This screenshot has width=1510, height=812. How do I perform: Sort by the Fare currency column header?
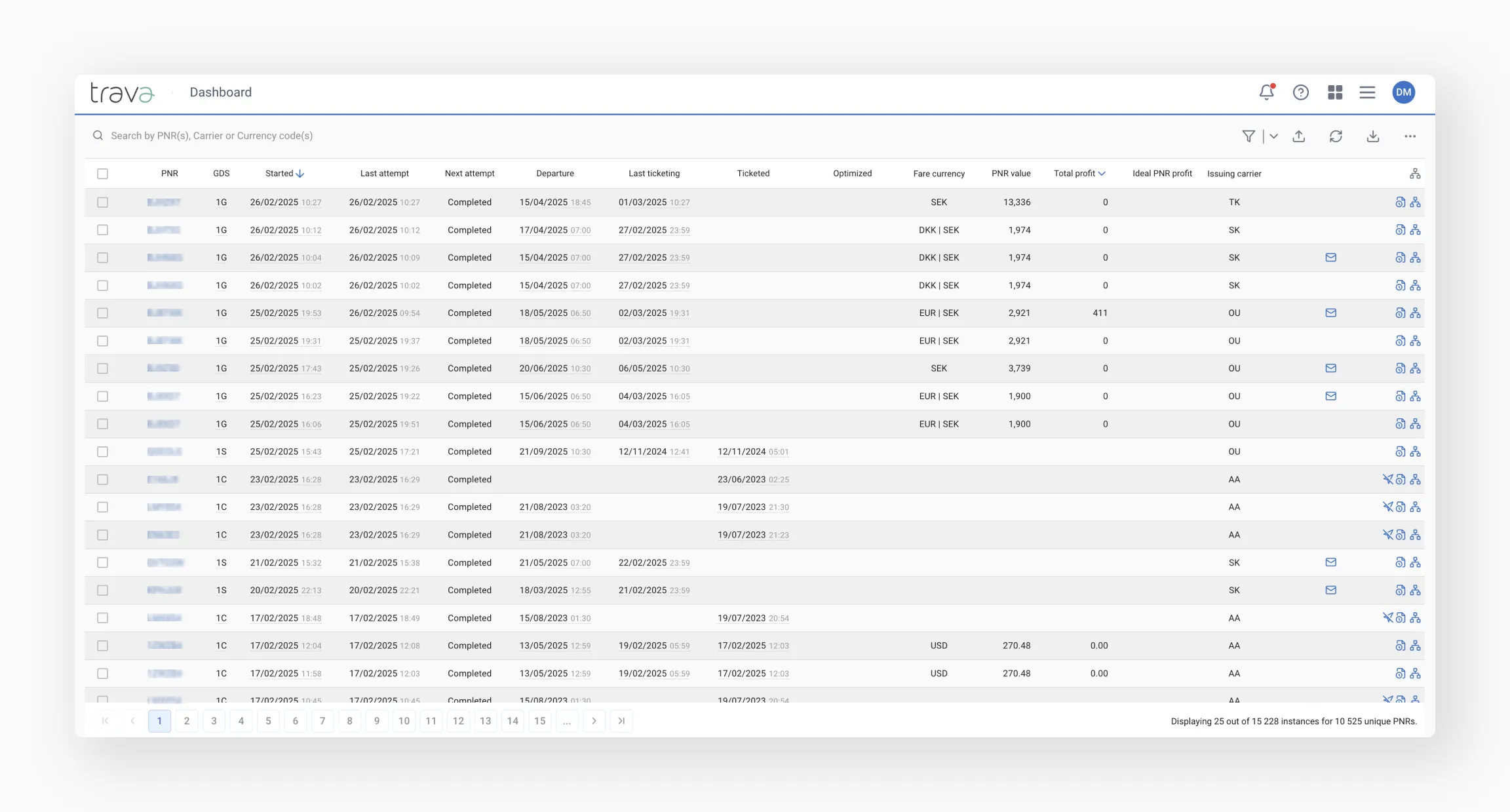click(939, 174)
